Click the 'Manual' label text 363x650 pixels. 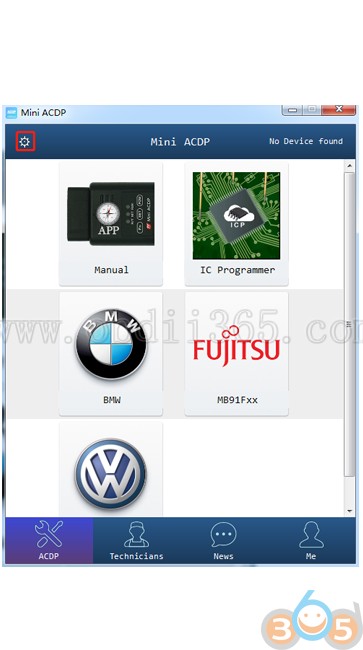tap(111, 270)
